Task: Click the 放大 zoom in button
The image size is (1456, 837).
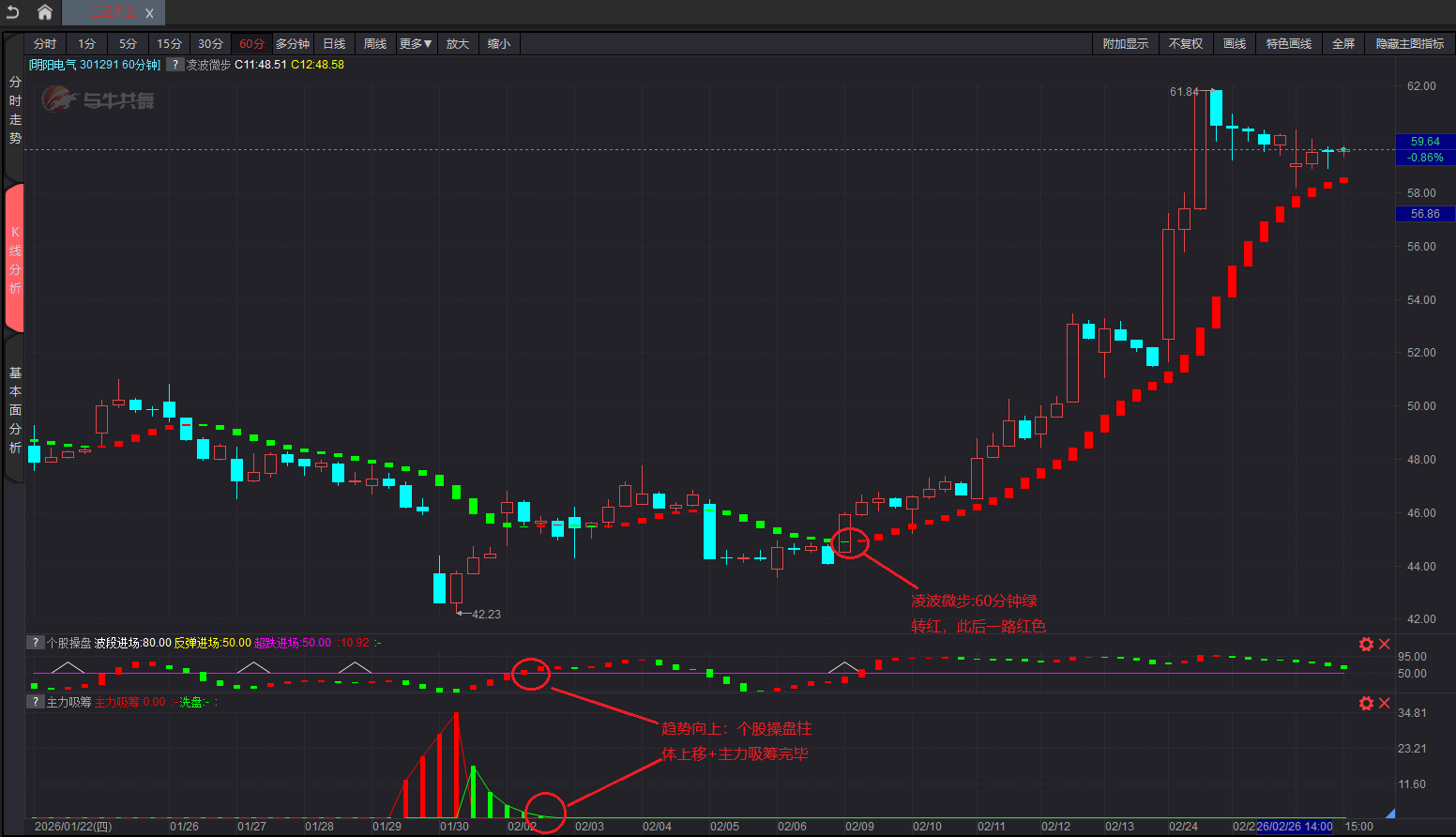Action: point(457,44)
